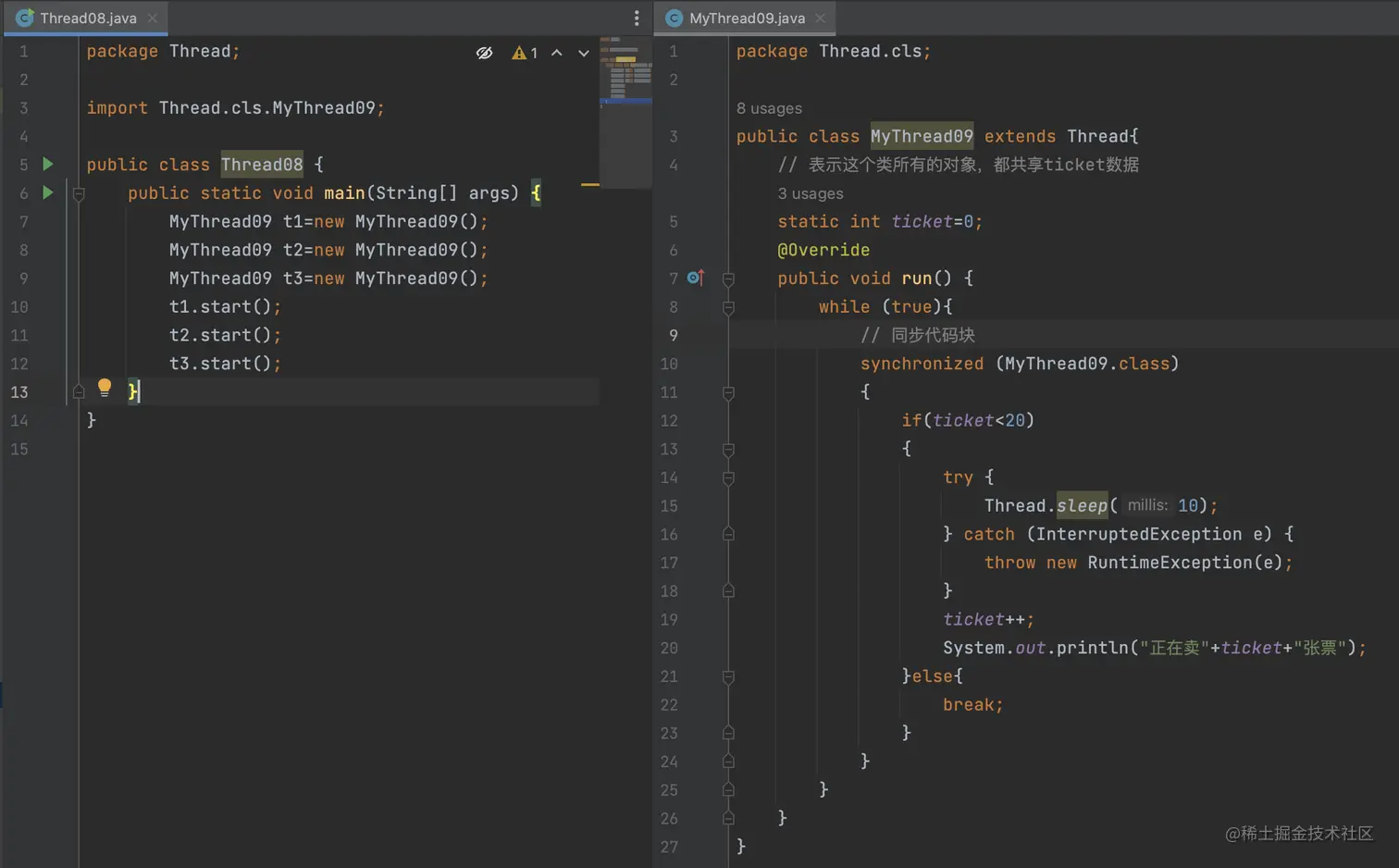Collapse the if block fold at line 13
The height and width of the screenshot is (868, 1399).
(x=728, y=450)
